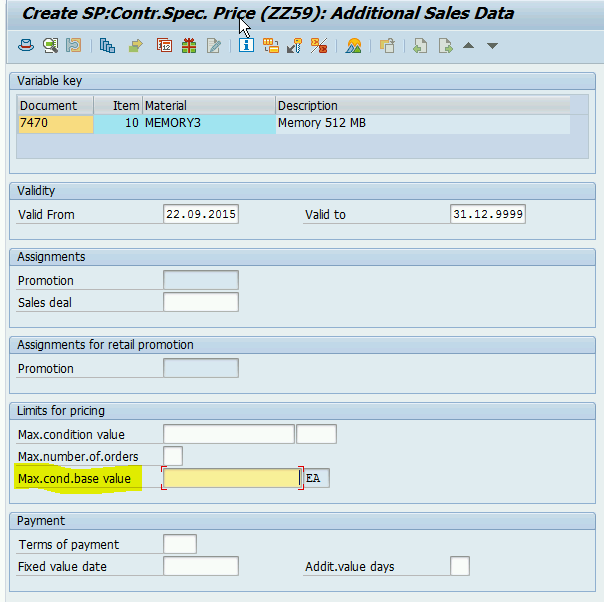Image resolution: width=604 pixels, height=602 pixels.
Task: Click the Max.number.of.orders field
Action: [173, 456]
